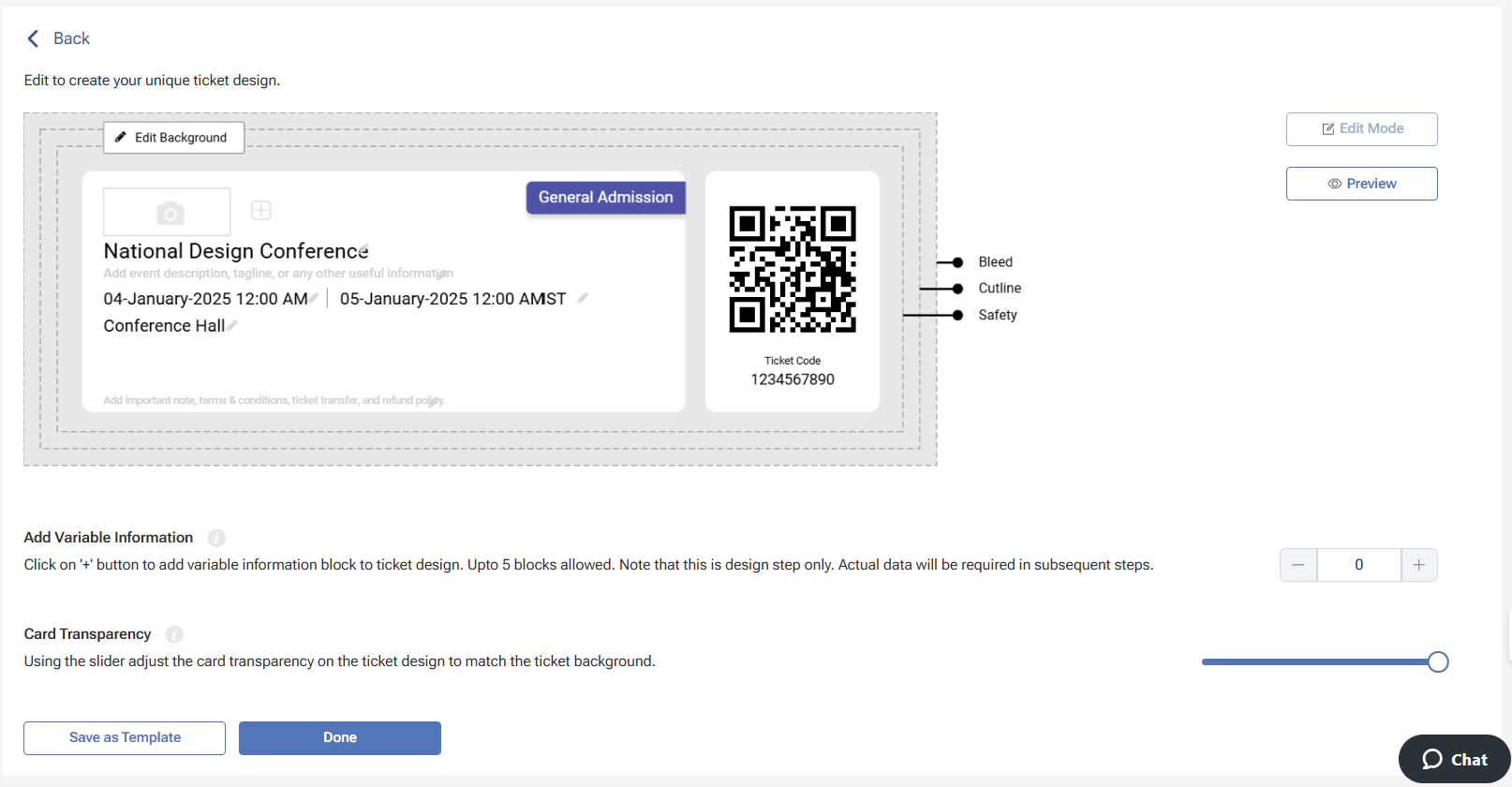
Task: Open Edit Background button
Action: [x=173, y=138]
